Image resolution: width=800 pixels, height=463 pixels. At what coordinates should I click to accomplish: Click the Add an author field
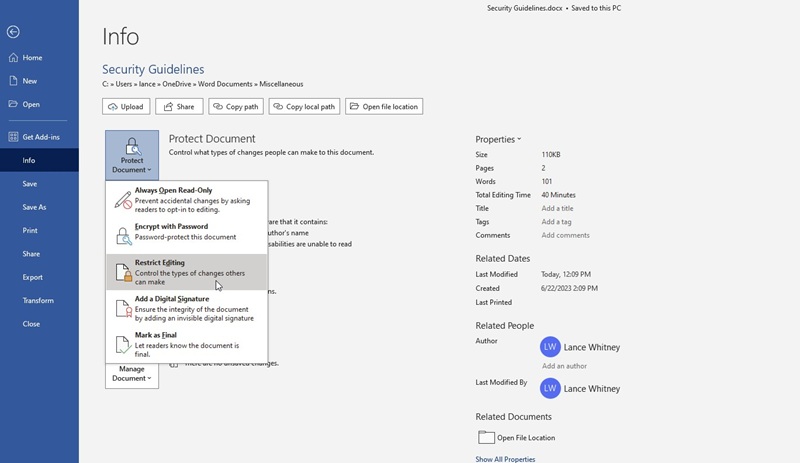coord(565,366)
